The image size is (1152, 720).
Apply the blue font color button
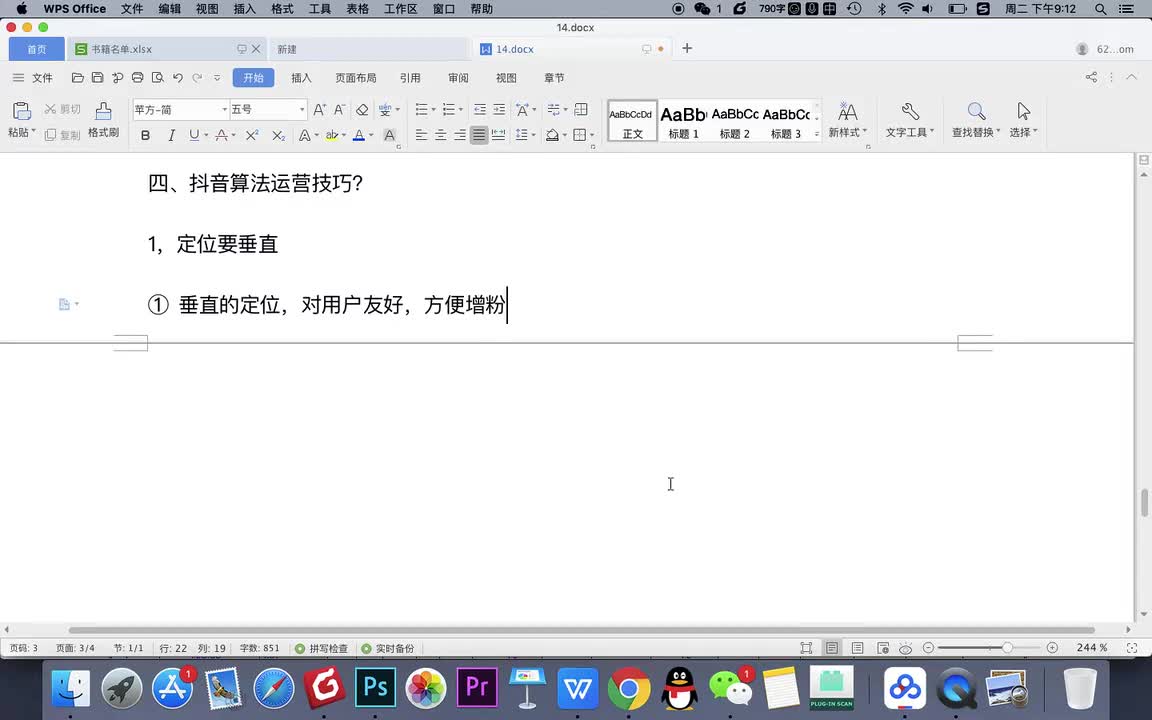[x=359, y=135]
